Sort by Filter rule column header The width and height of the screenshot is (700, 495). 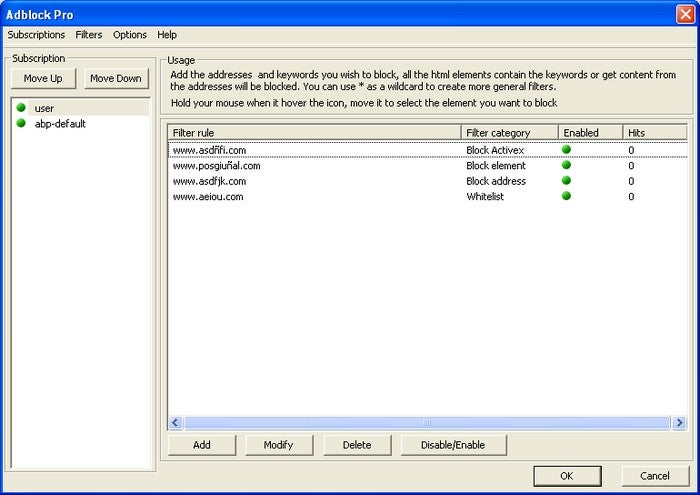315,133
